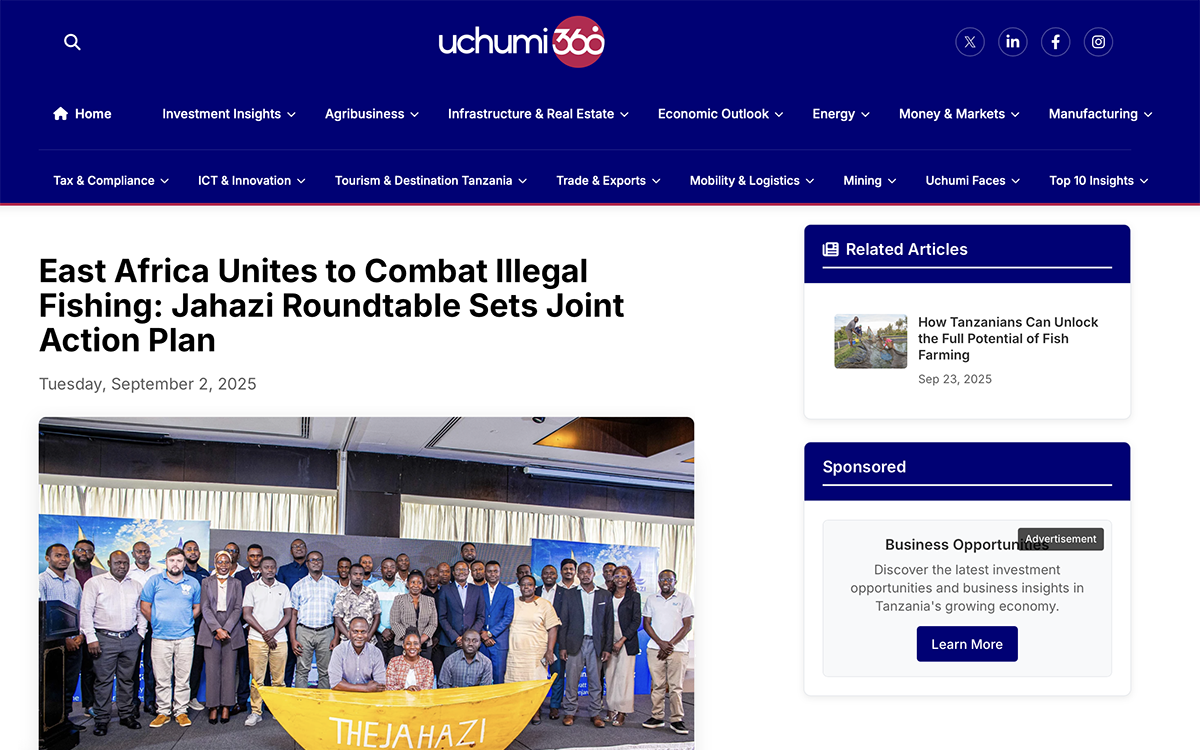The image size is (1200, 750).
Task: Click the Jahazi roundtable group photo
Action: 366,583
